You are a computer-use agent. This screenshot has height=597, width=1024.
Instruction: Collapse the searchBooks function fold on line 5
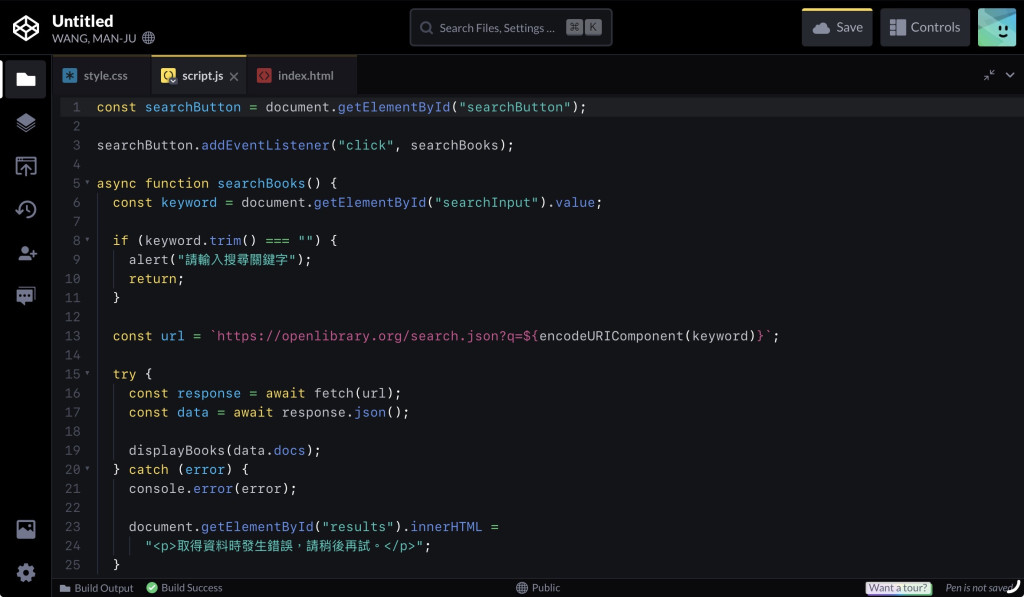click(88, 182)
